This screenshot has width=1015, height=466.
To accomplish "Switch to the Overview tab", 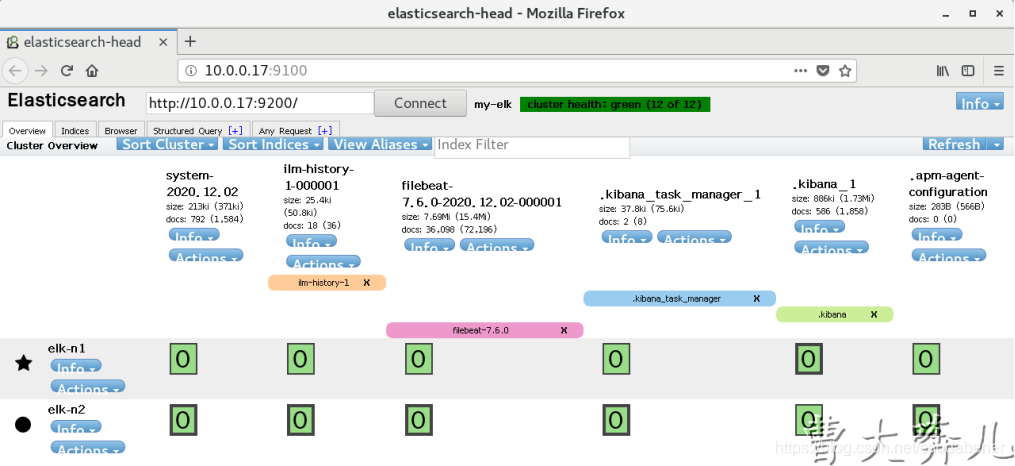I will pyautogui.click(x=27, y=130).
